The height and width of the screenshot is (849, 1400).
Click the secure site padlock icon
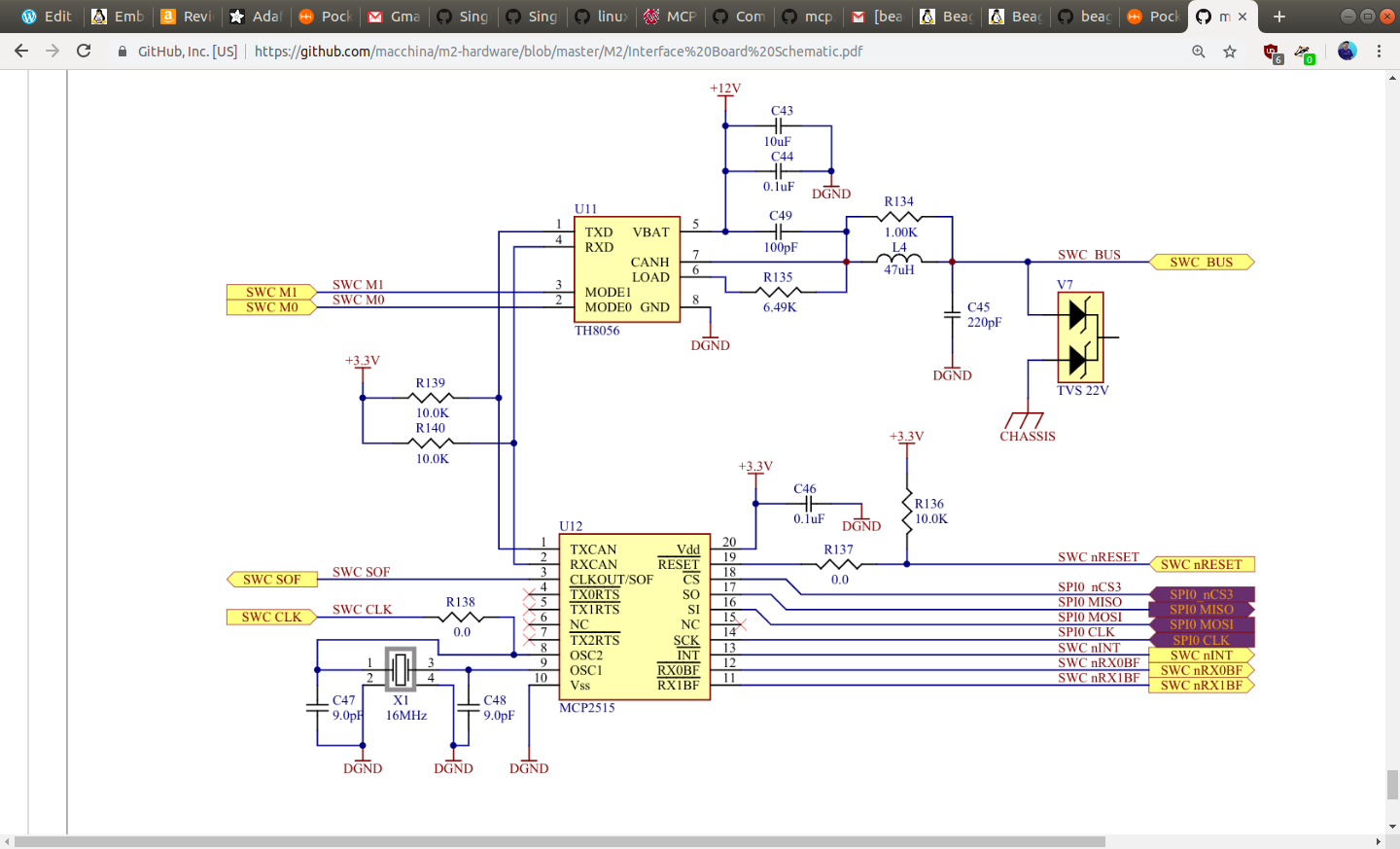pos(122,52)
